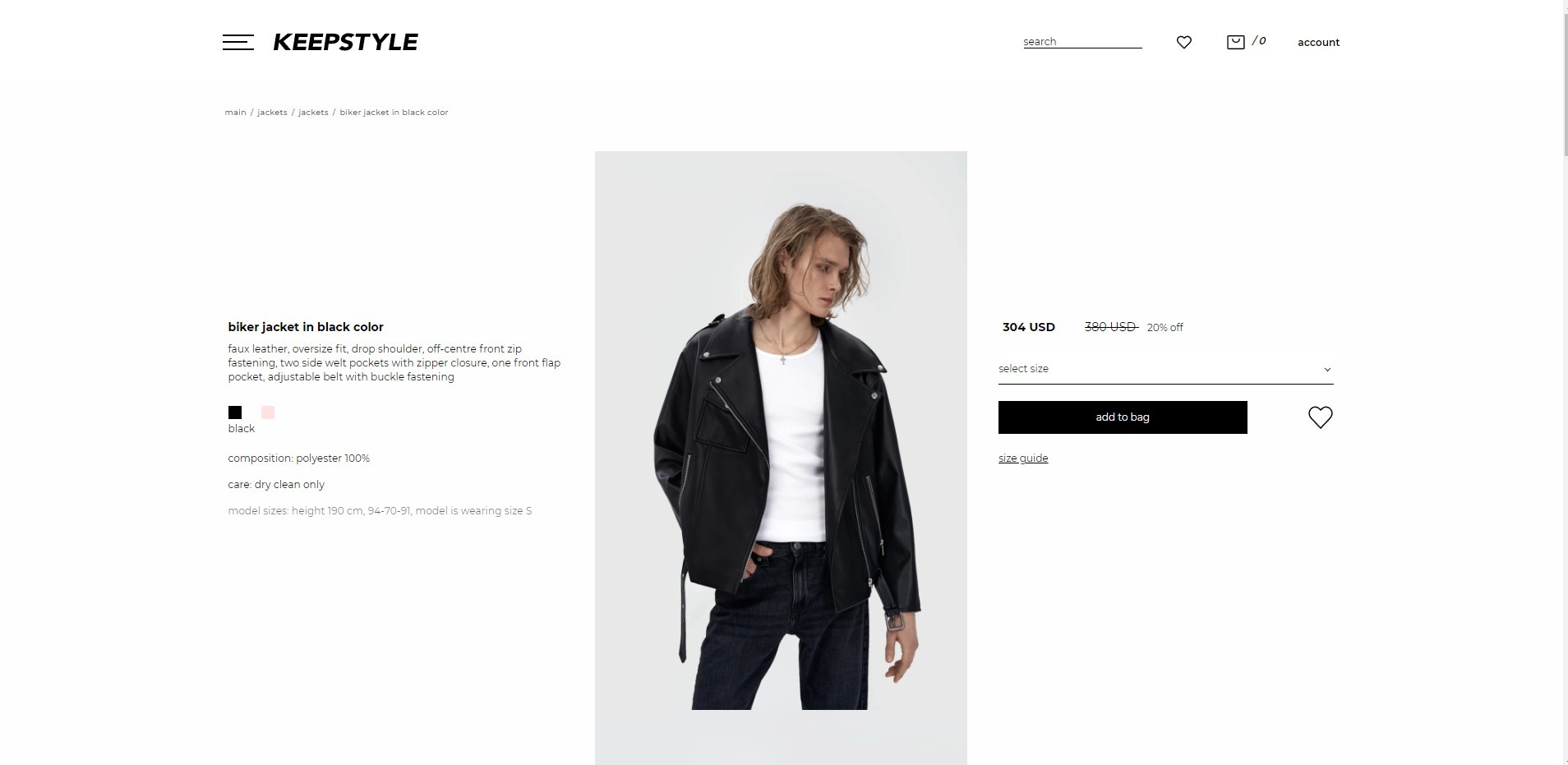Screen dimensions: 1568x765
Task: Open second jackets breadcrumb link
Action: (x=313, y=113)
